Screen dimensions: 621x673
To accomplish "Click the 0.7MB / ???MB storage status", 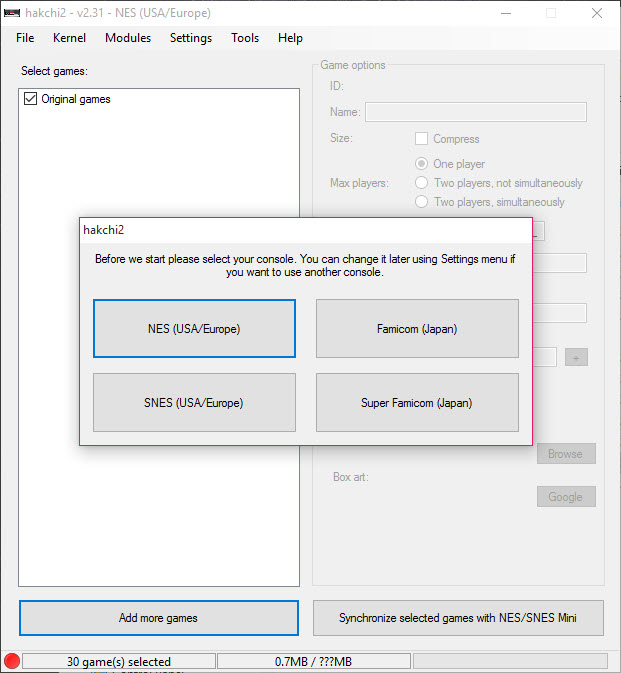I will pyautogui.click(x=313, y=661).
